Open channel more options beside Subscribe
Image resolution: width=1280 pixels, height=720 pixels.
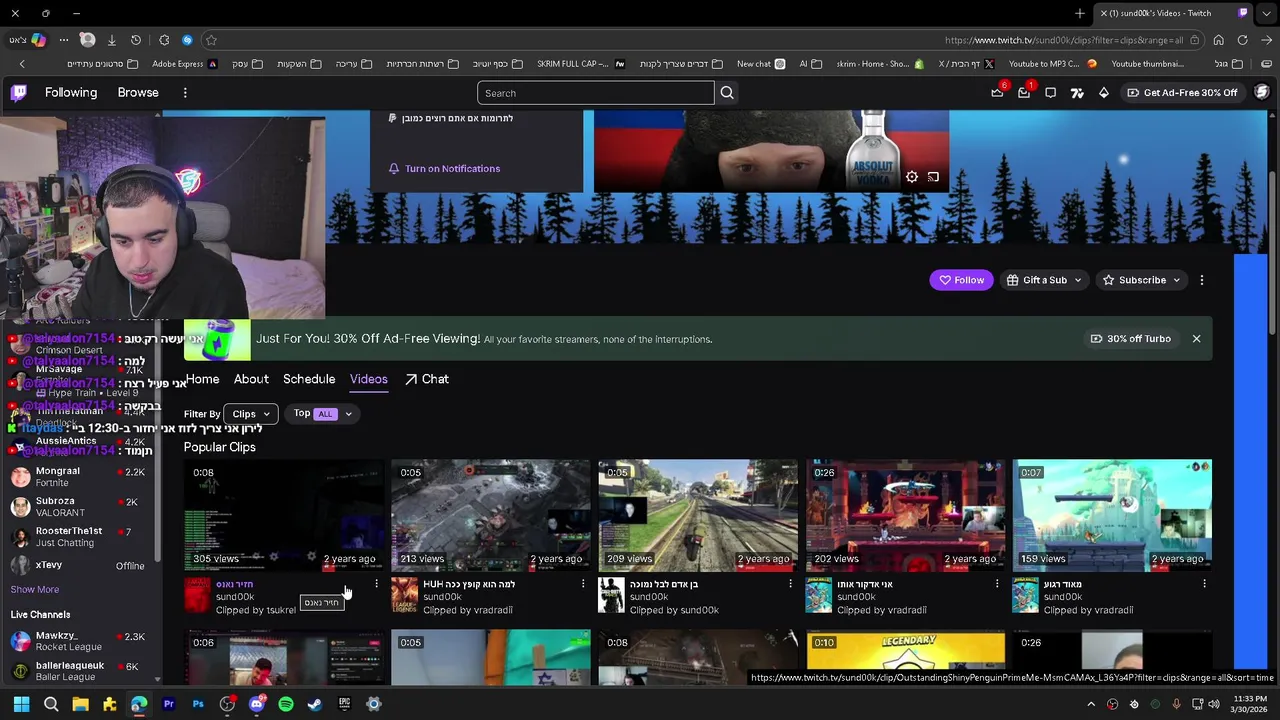pos(1202,280)
